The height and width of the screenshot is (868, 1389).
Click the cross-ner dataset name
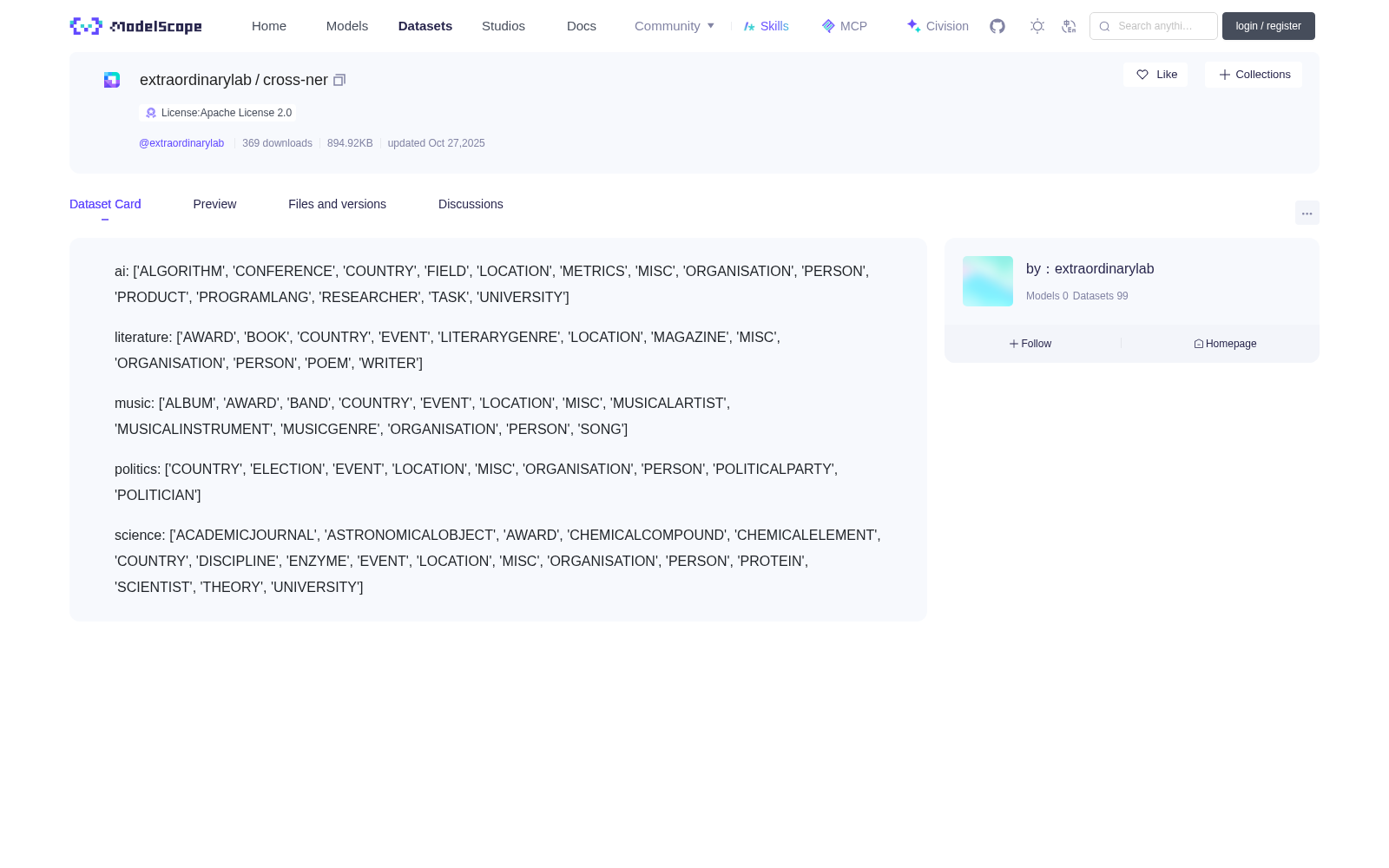tap(295, 80)
